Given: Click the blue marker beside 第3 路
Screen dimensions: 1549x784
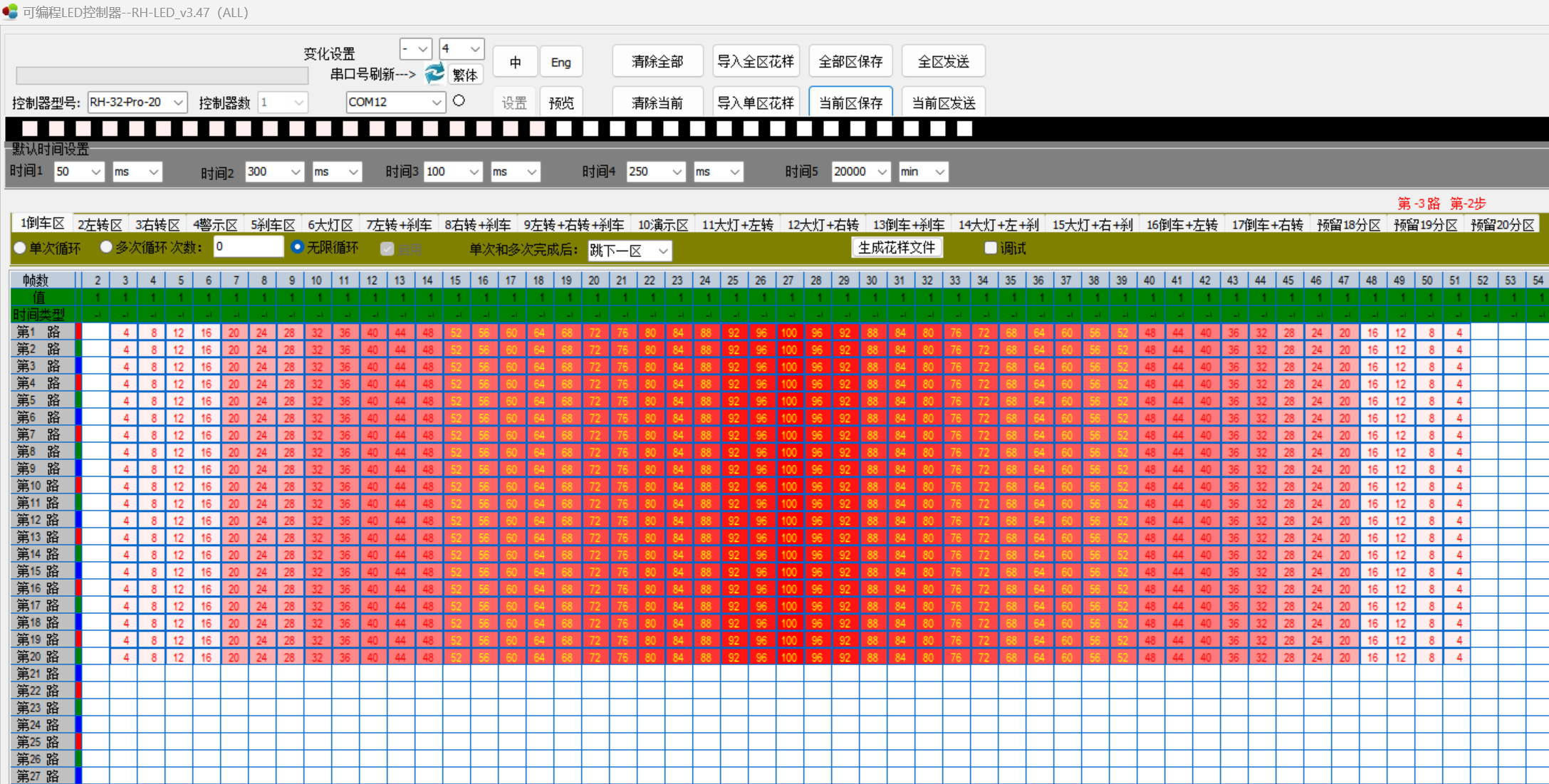Looking at the screenshot, I should click(78, 366).
